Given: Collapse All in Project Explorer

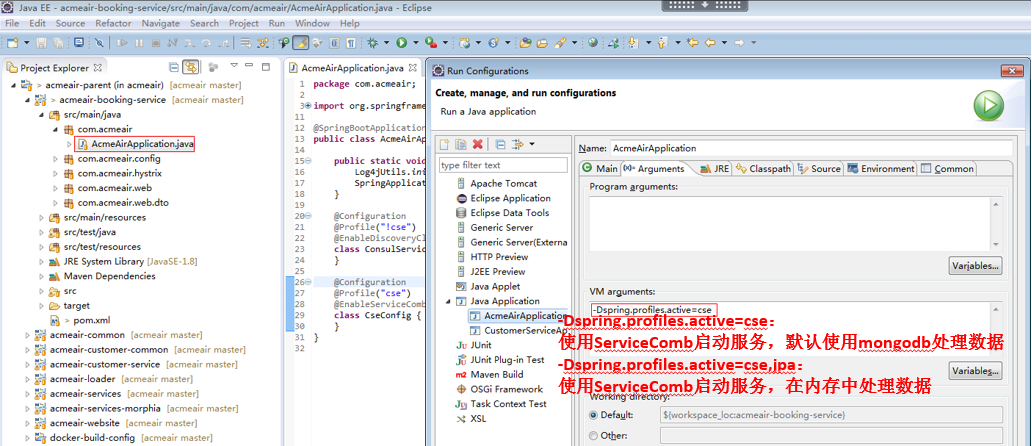Looking at the screenshot, I should (174, 68).
